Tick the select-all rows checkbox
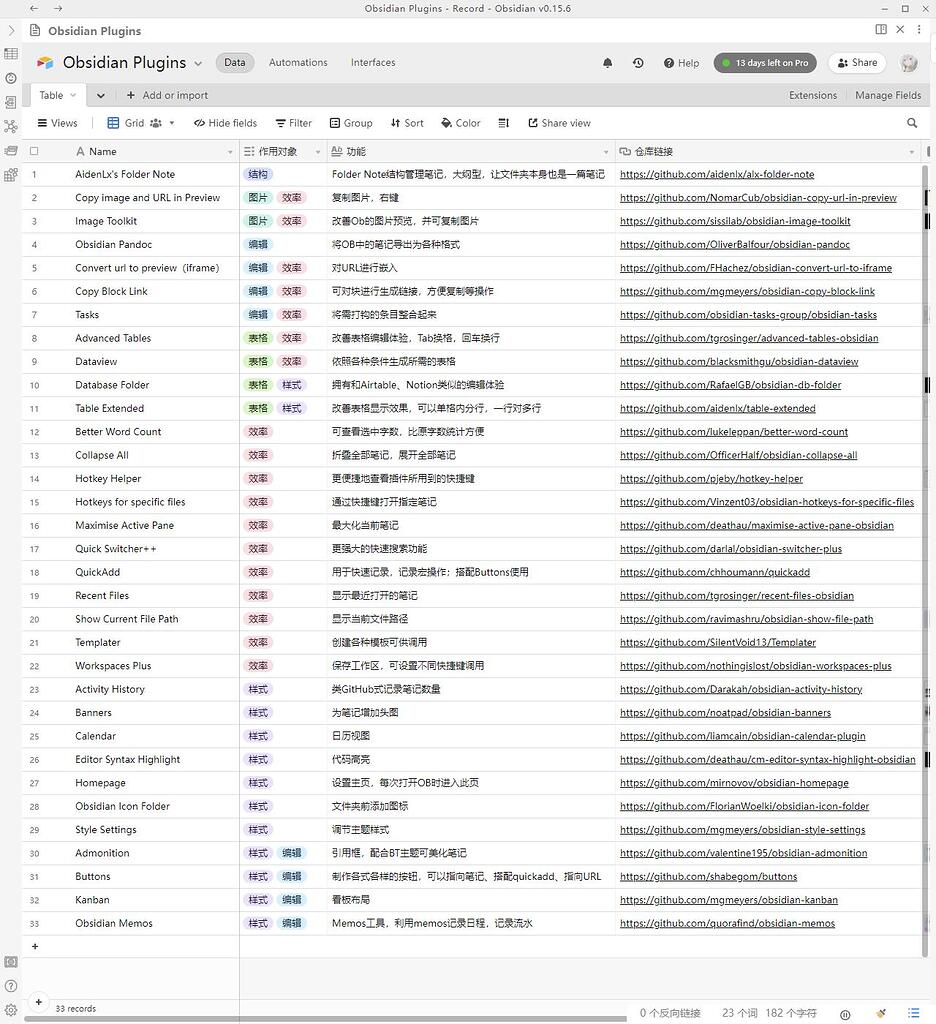The image size is (936, 1024). pyautogui.click(x=34, y=151)
